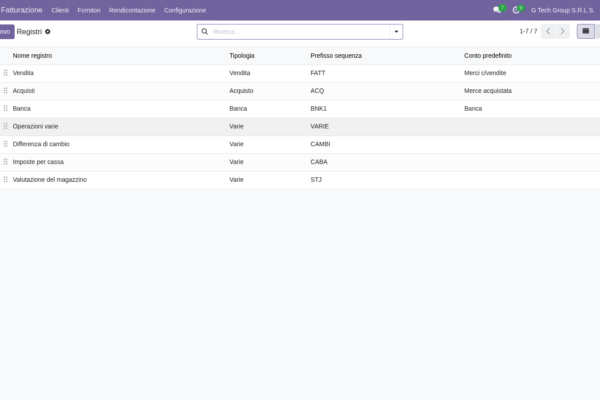600x400 pixels.
Task: Click handle icon of Valutazione del magazzino
Action: (5, 180)
